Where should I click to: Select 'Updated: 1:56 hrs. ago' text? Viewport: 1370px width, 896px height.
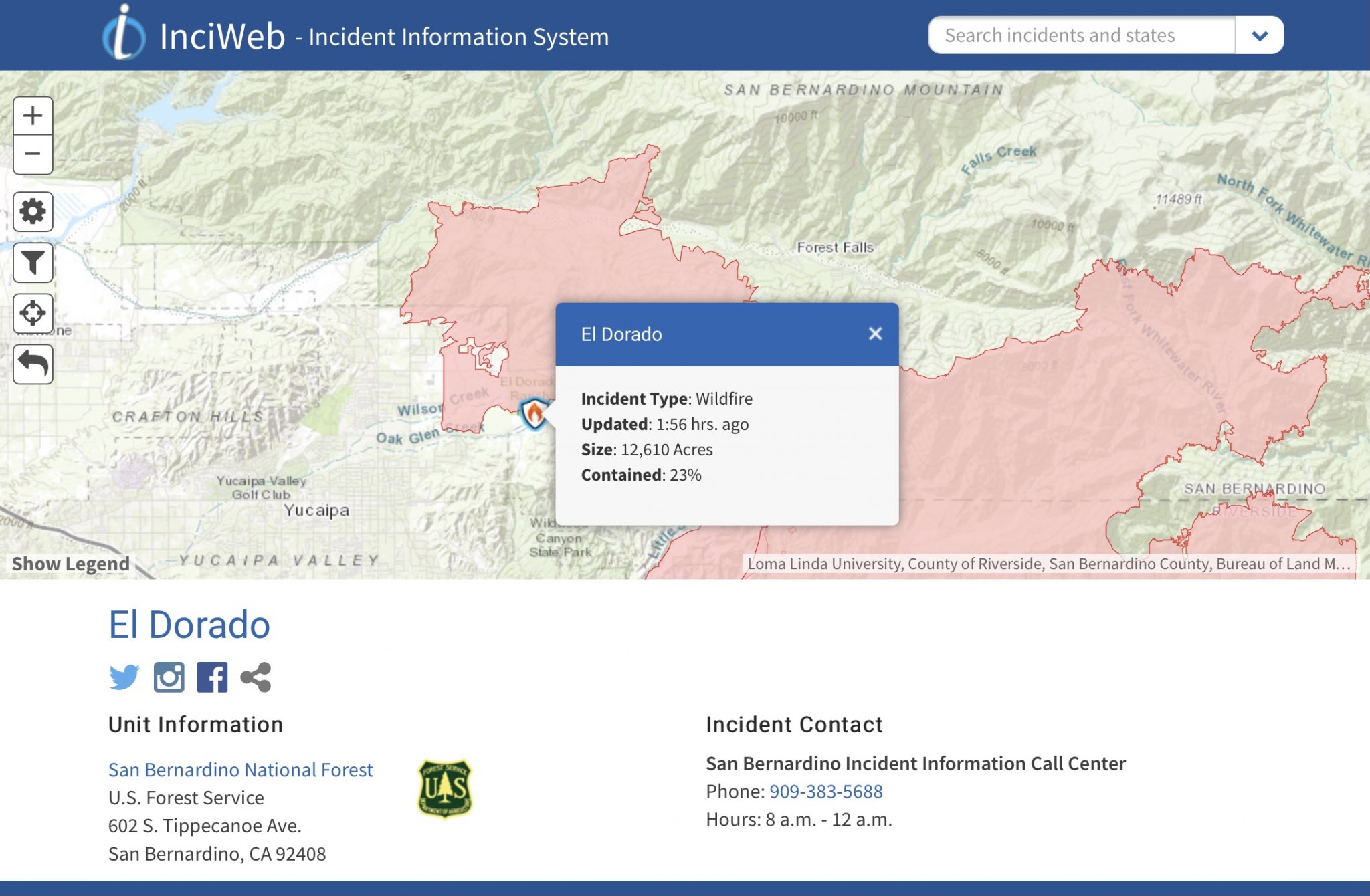664,424
